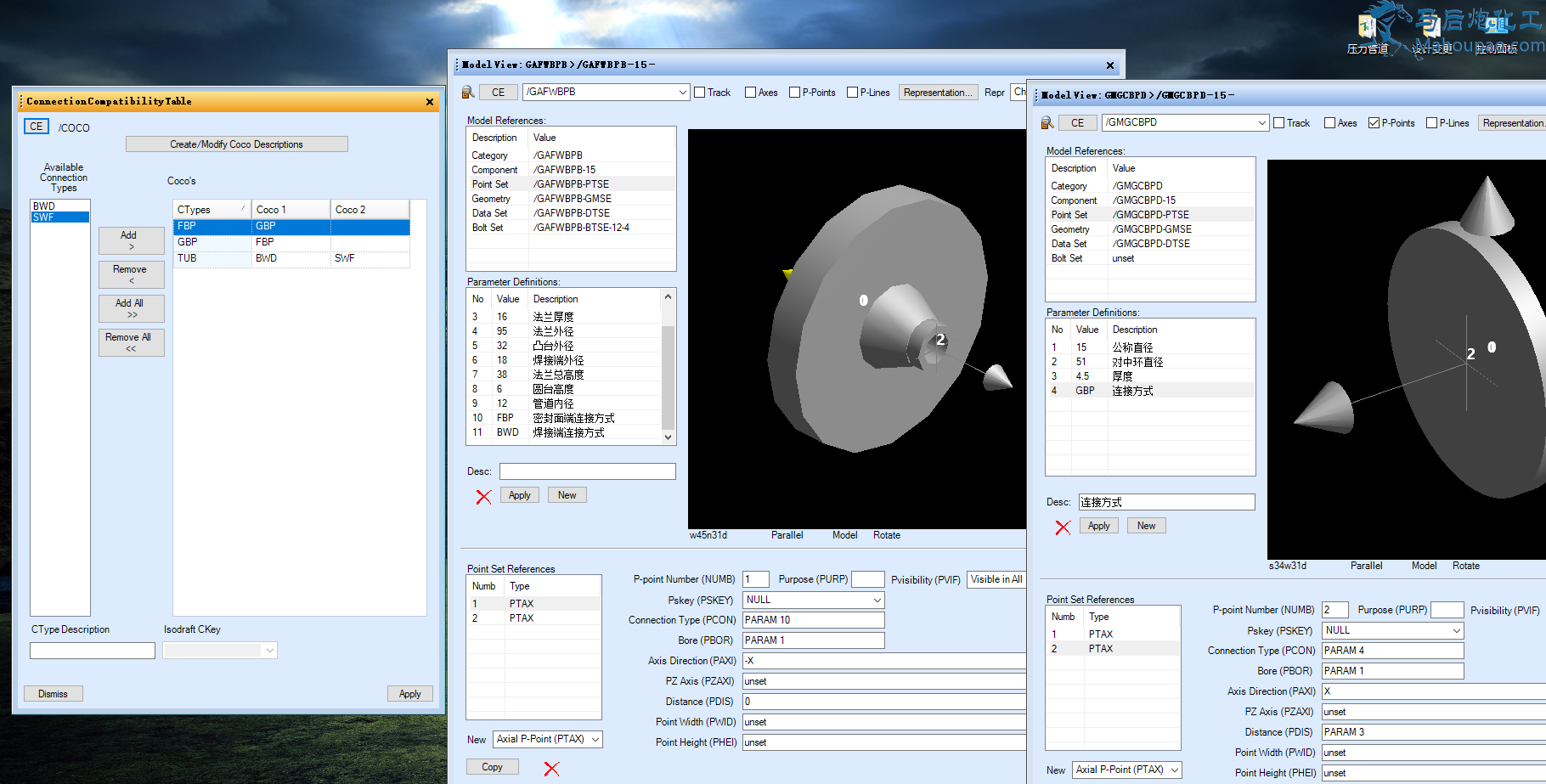Expand Axial P-Point (PTAX) dropdown in GAFWBPB window
The height and width of the screenshot is (784, 1546).
click(x=595, y=739)
